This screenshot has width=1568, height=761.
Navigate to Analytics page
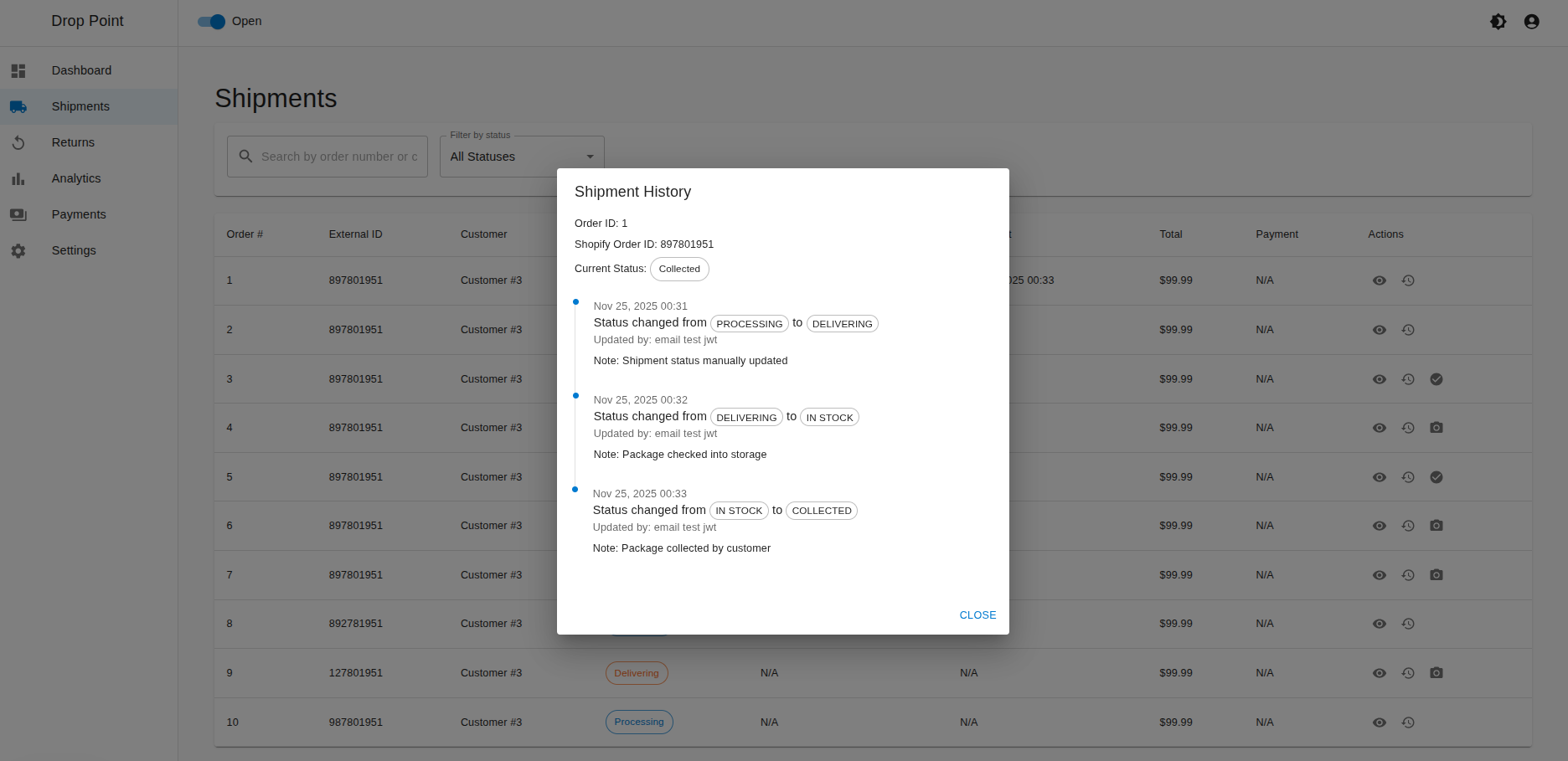point(76,178)
